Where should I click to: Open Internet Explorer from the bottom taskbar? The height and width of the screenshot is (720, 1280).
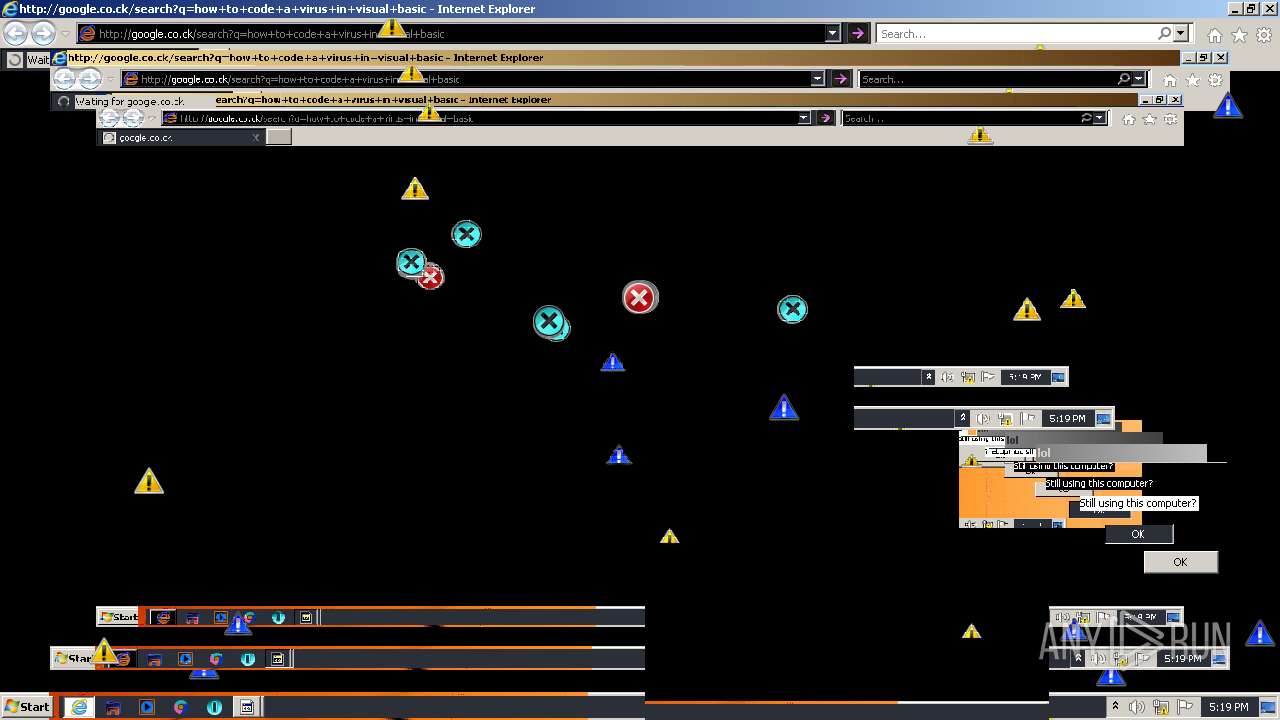click(78, 707)
